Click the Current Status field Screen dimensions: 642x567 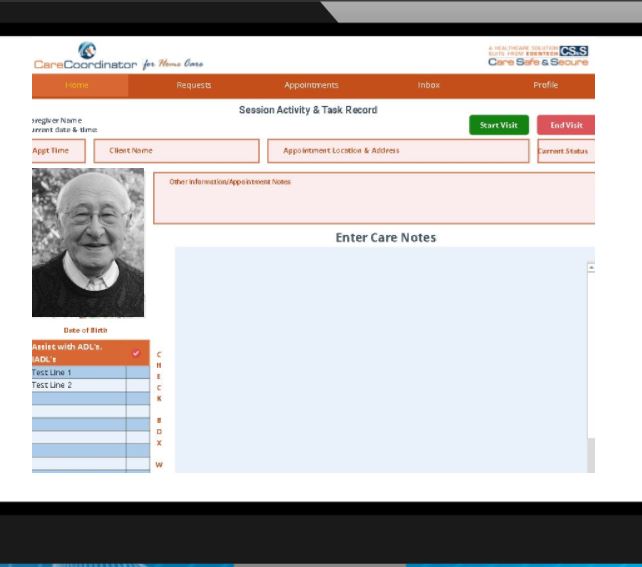pos(565,151)
